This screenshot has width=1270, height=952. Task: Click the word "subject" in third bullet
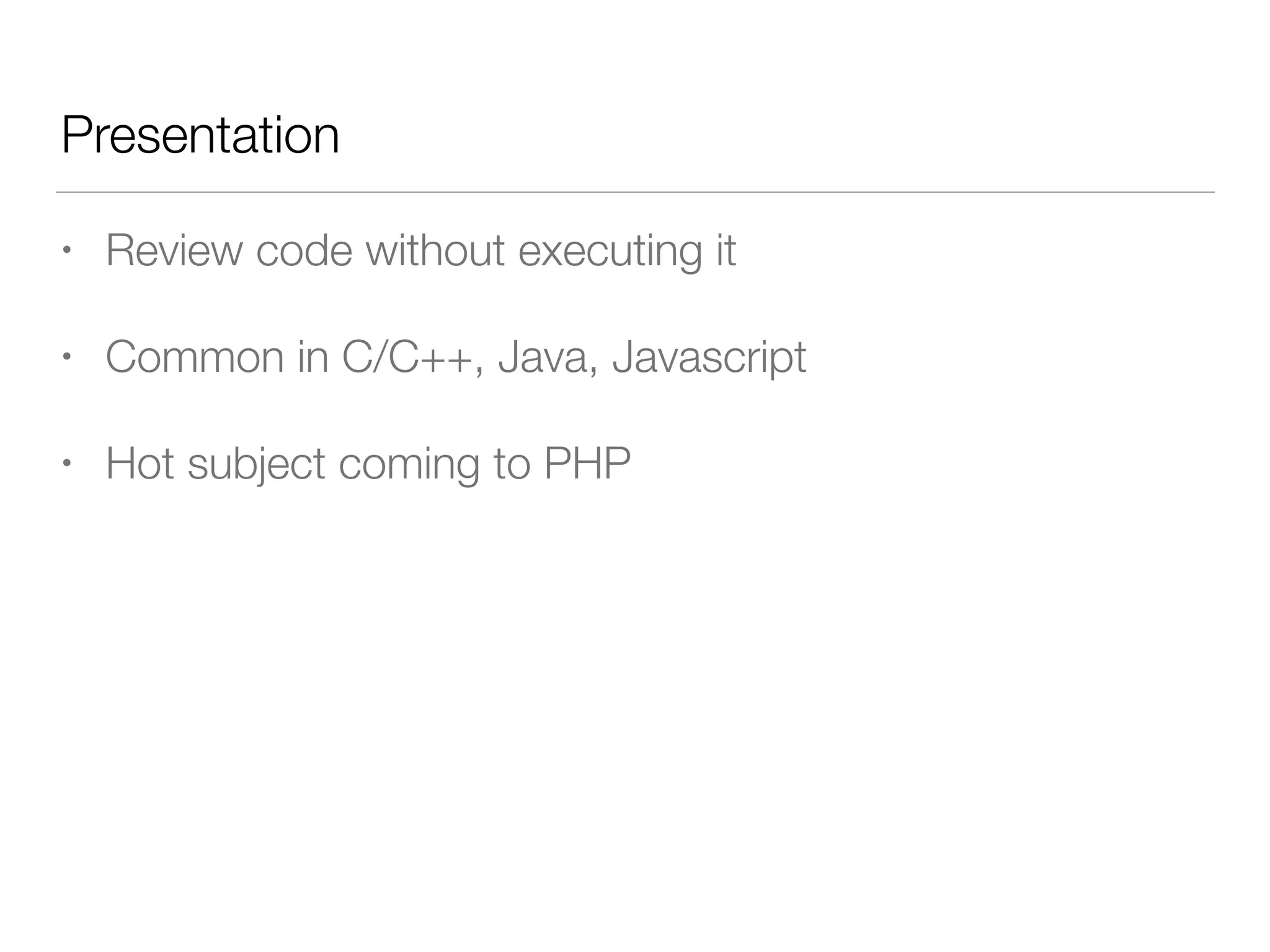[x=256, y=465]
